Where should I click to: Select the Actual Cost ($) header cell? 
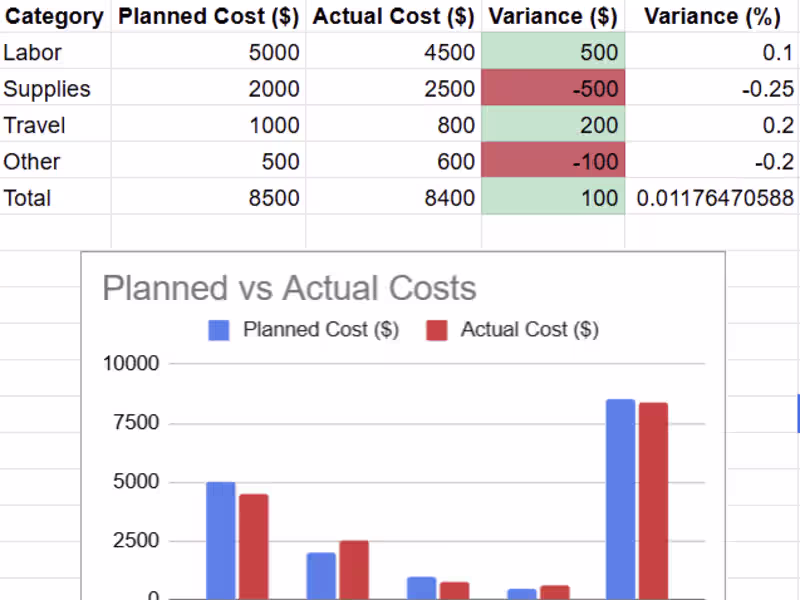tap(393, 16)
